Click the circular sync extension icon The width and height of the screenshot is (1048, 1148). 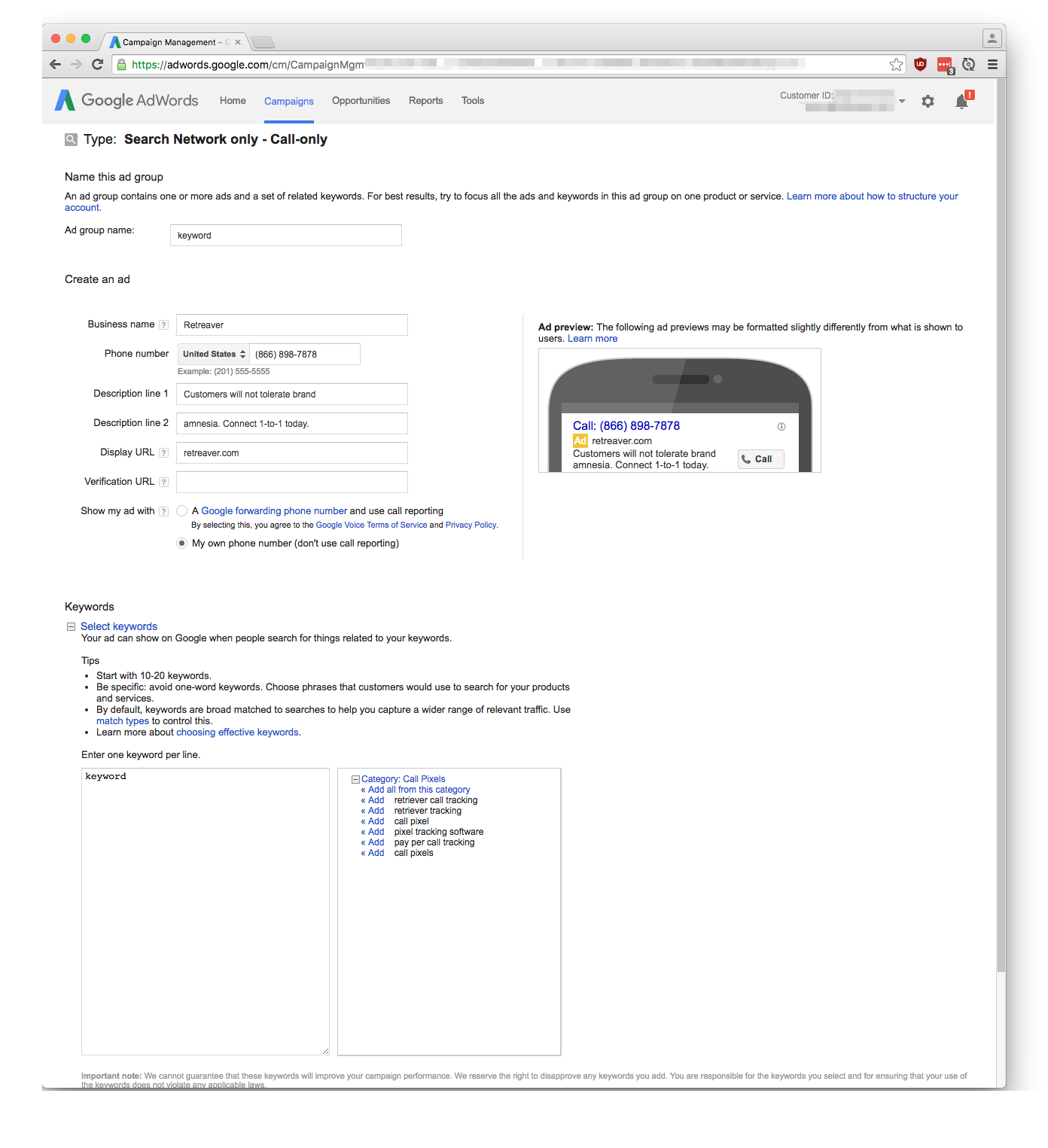point(969,65)
